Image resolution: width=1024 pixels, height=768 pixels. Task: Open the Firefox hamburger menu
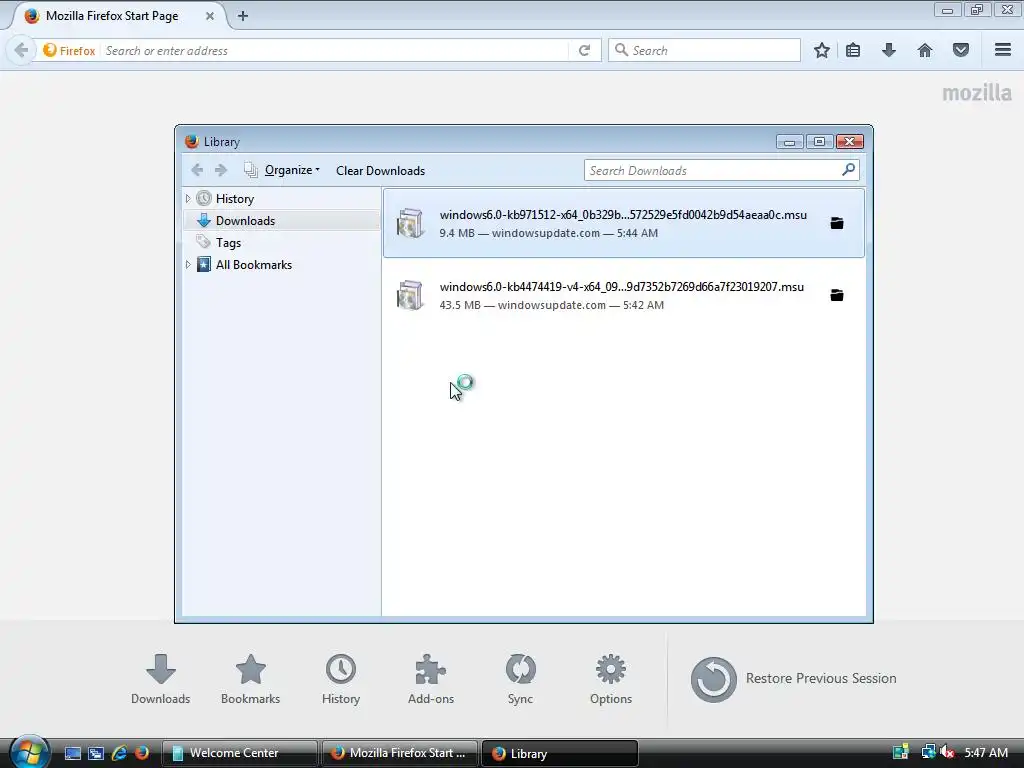[1003, 50]
